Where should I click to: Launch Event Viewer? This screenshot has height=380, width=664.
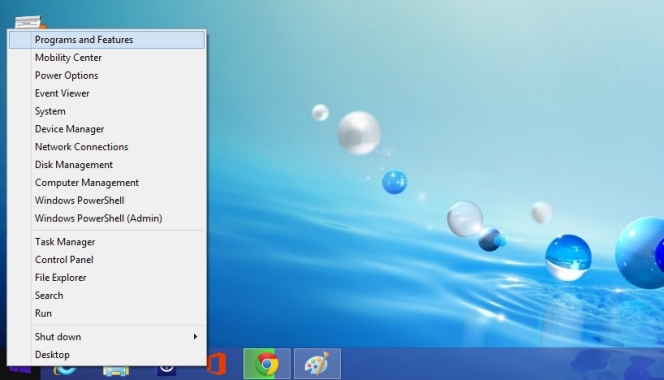pos(107,93)
